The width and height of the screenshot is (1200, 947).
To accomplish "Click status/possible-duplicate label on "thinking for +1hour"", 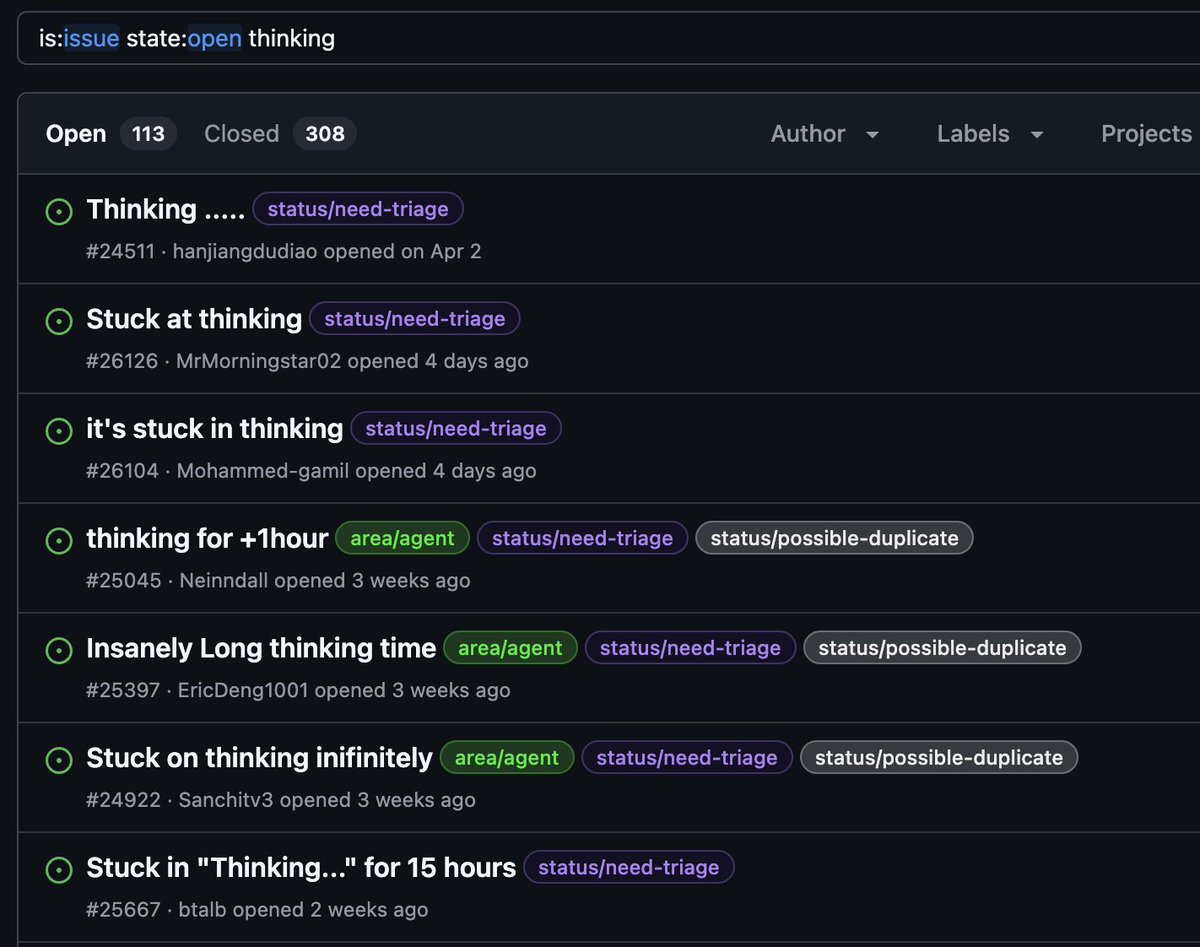I will coord(834,539).
